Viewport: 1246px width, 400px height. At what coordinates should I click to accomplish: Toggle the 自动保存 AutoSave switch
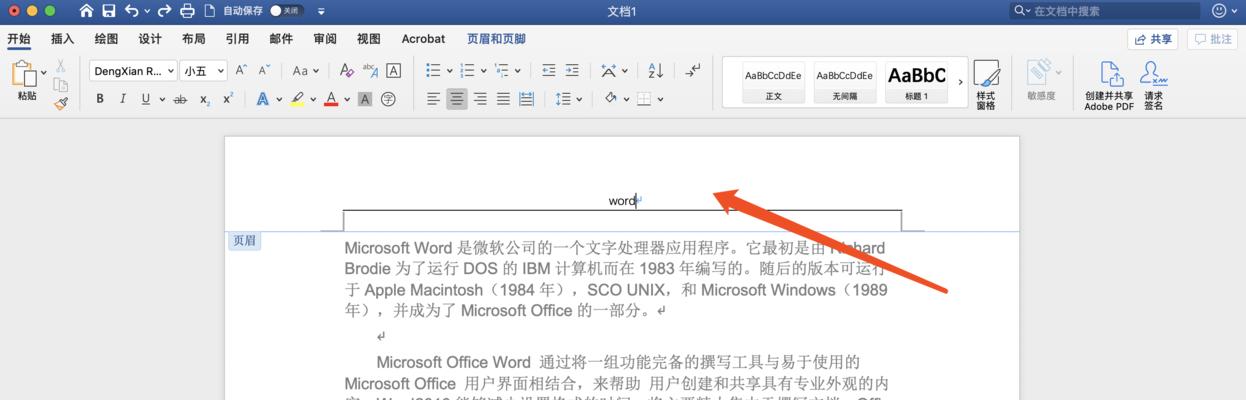tap(286, 11)
